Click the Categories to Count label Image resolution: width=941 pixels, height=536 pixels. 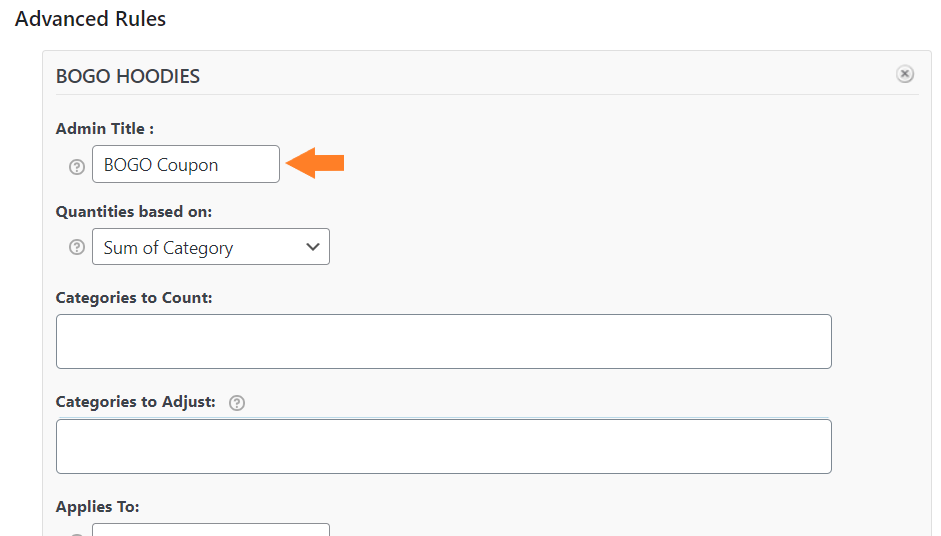[134, 298]
